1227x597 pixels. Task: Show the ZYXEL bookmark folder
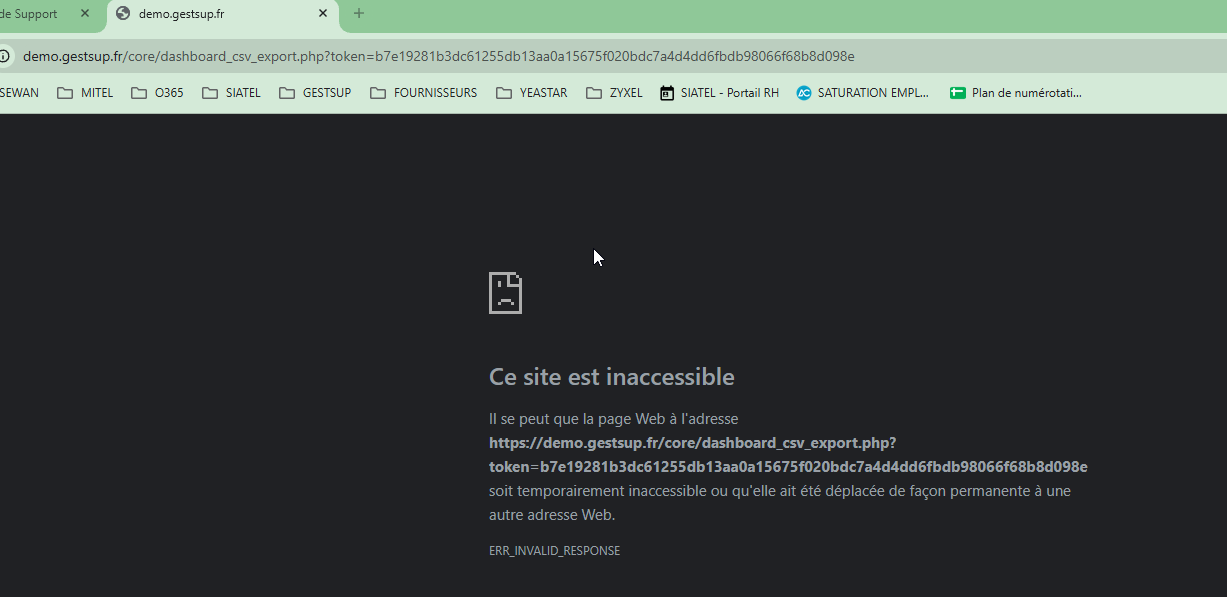(x=614, y=93)
